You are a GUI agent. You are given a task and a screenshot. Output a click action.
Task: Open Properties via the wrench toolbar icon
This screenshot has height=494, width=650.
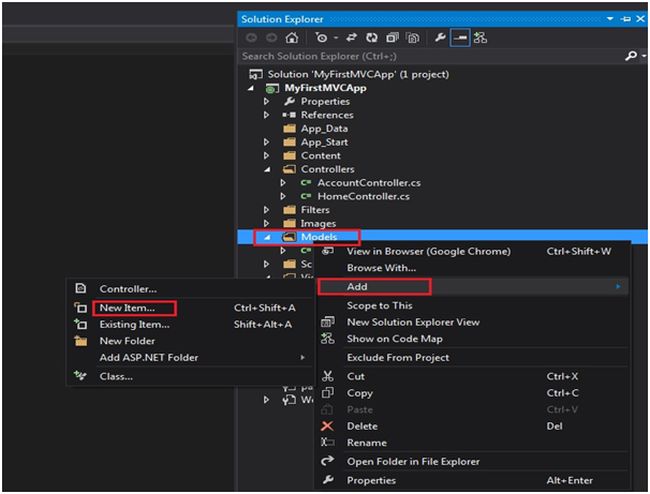[x=439, y=37]
